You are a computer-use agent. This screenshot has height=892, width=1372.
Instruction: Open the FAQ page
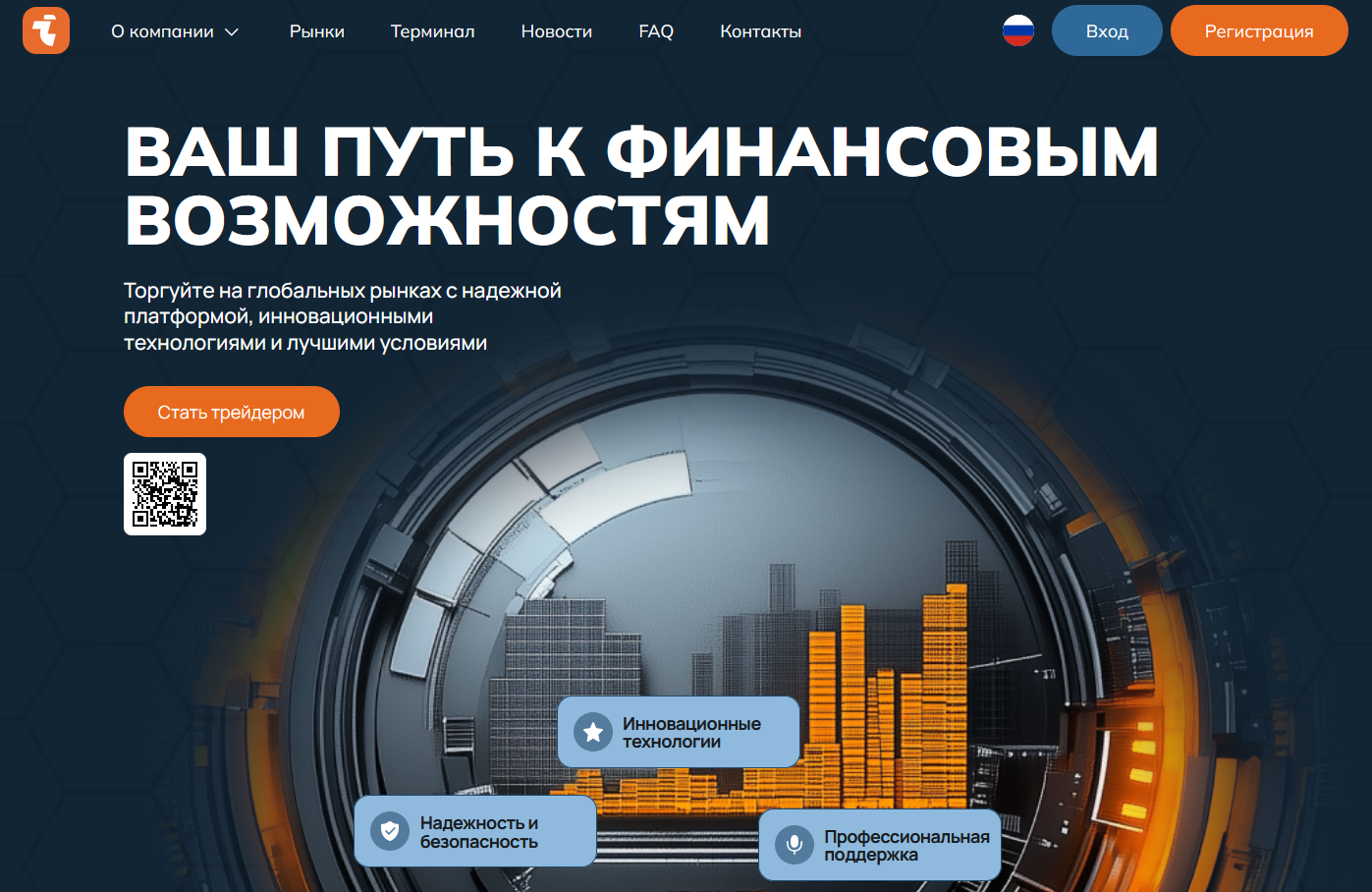click(656, 31)
